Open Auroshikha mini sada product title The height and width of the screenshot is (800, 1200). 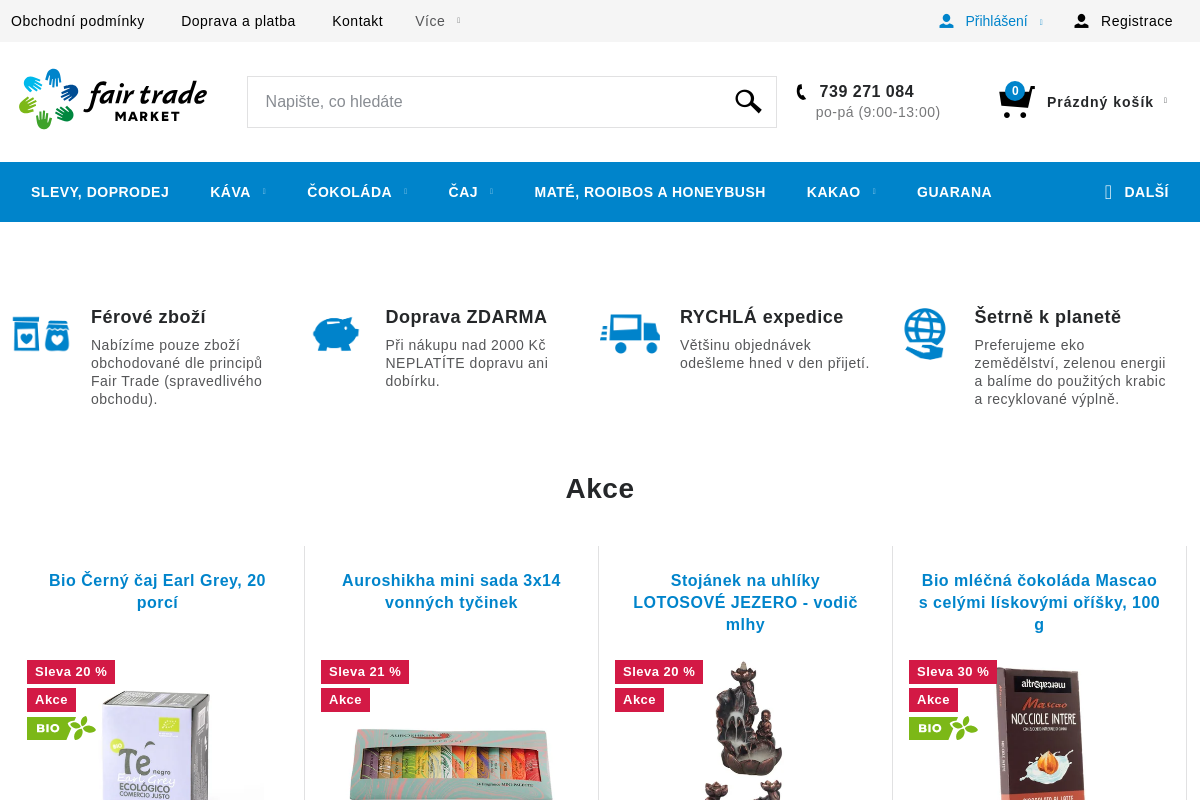click(451, 591)
